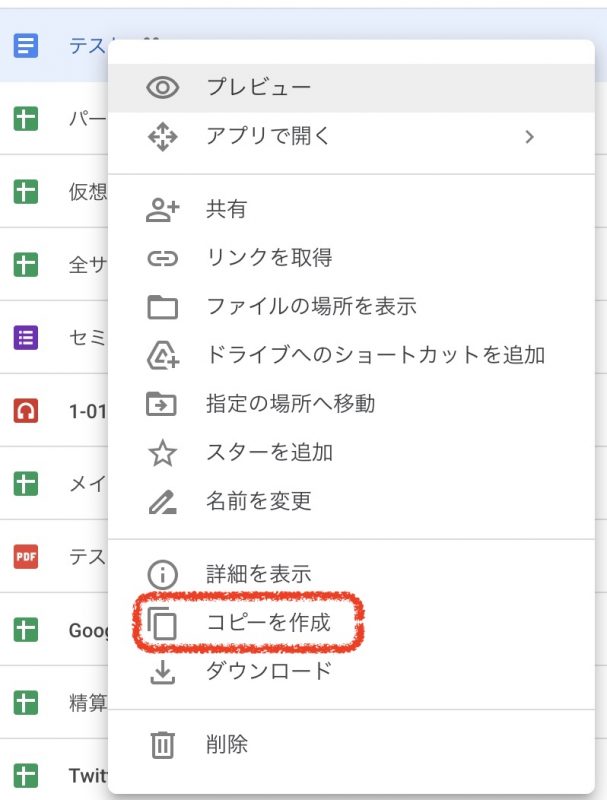This screenshot has height=800, width=607.
Task: Click the info circle icon for 詳細を表示
Action: (x=162, y=575)
